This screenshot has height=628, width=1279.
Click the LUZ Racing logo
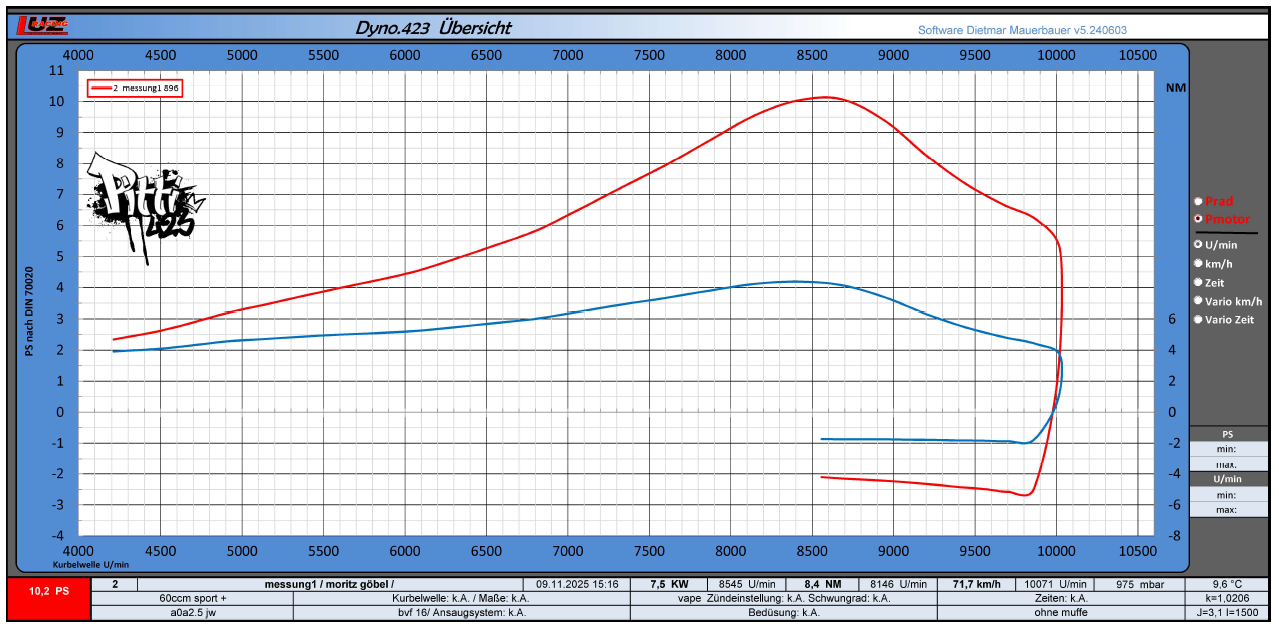click(x=42, y=27)
